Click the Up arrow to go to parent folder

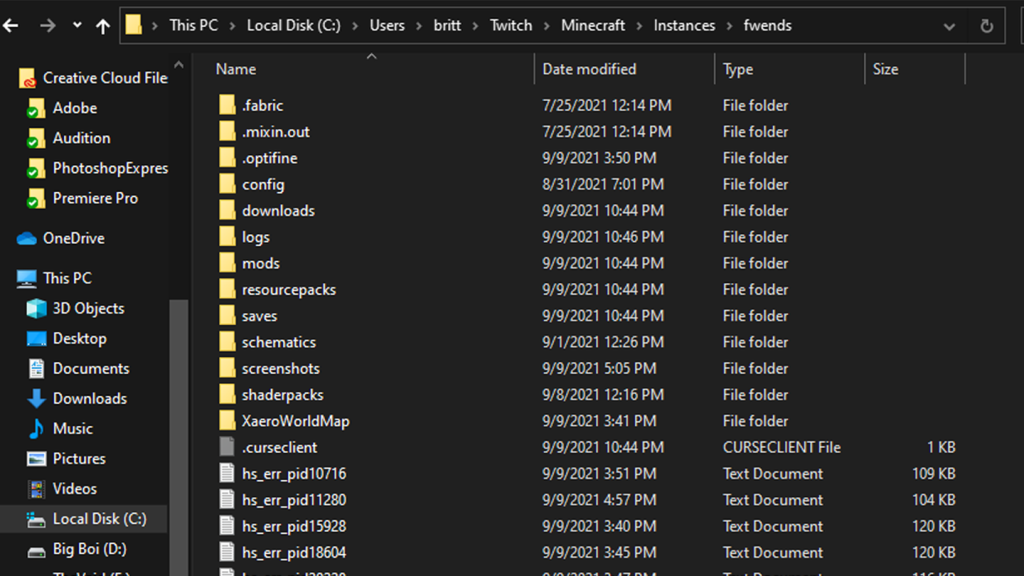pos(101,25)
